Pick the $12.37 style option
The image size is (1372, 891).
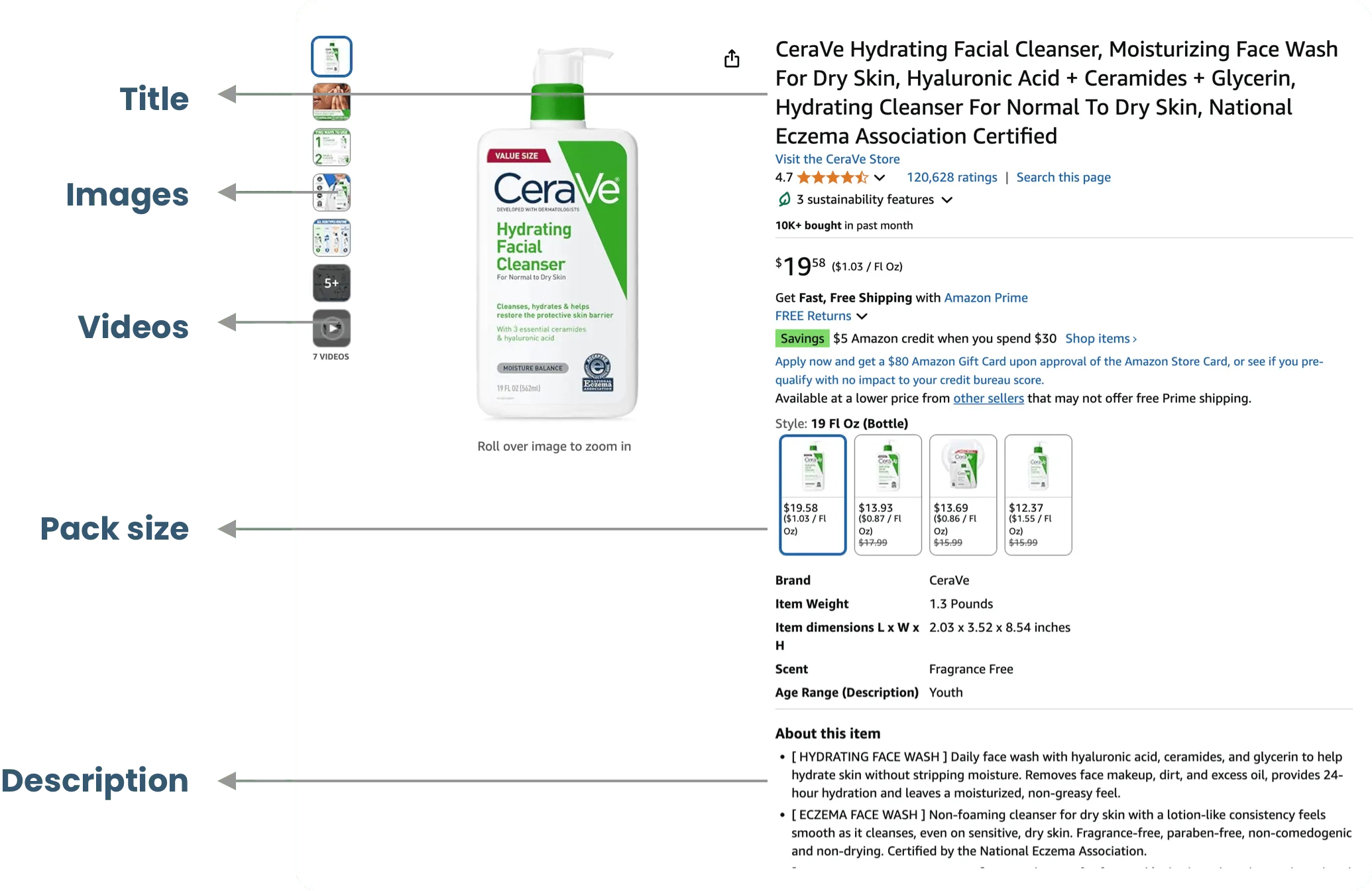coord(1038,495)
